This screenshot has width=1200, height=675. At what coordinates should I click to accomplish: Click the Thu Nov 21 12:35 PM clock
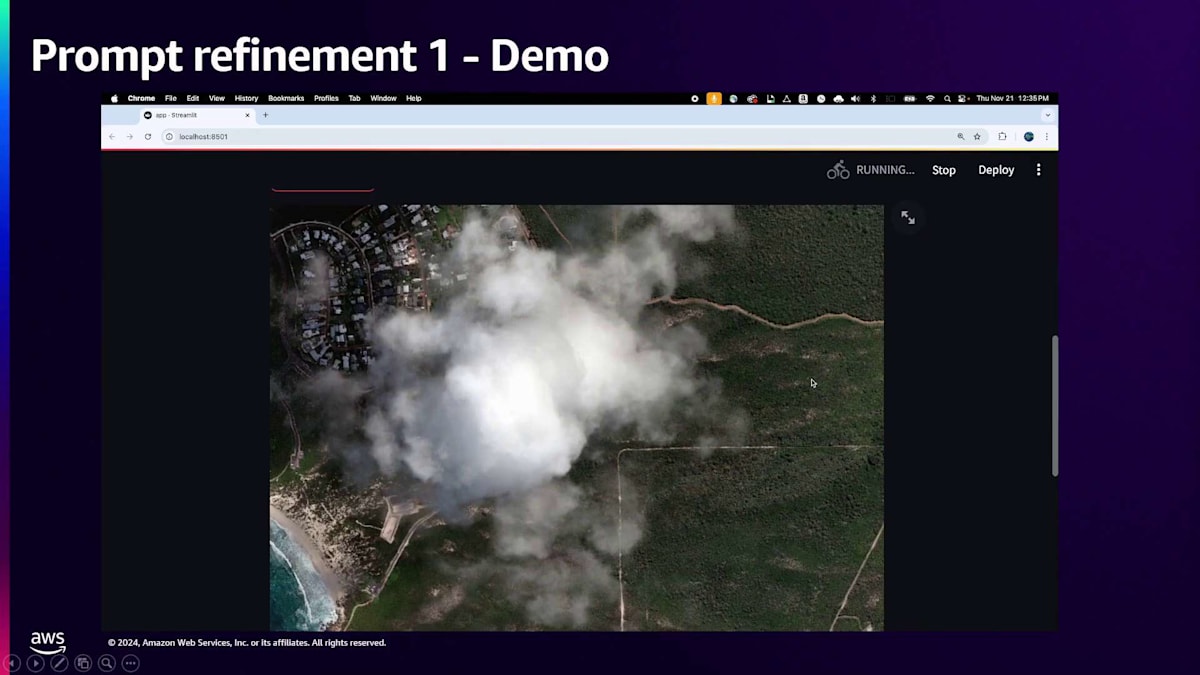[1012, 99]
